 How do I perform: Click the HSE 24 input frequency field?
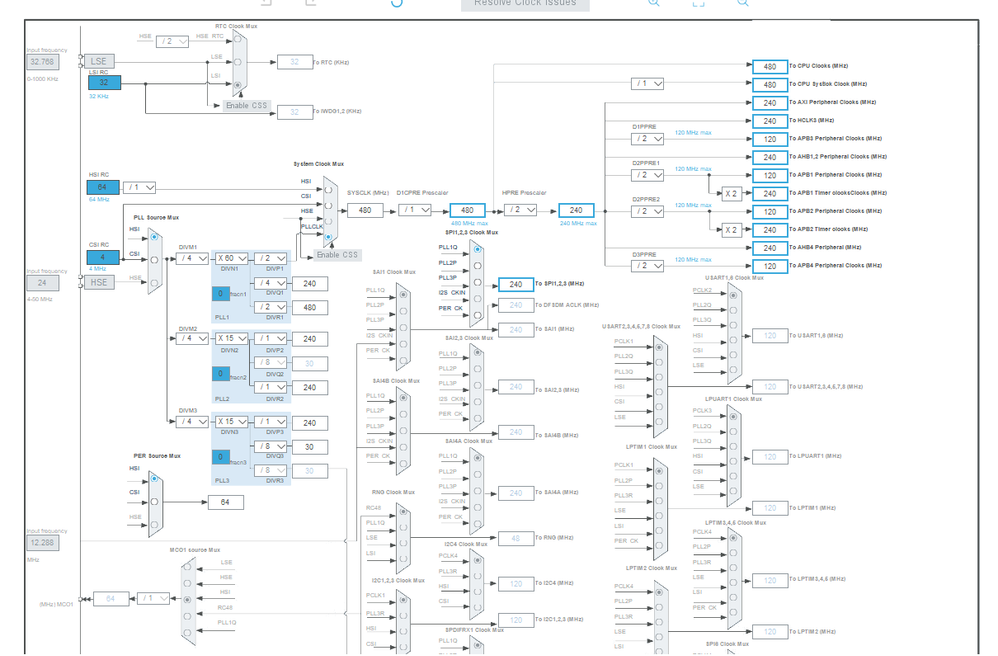pos(43,283)
